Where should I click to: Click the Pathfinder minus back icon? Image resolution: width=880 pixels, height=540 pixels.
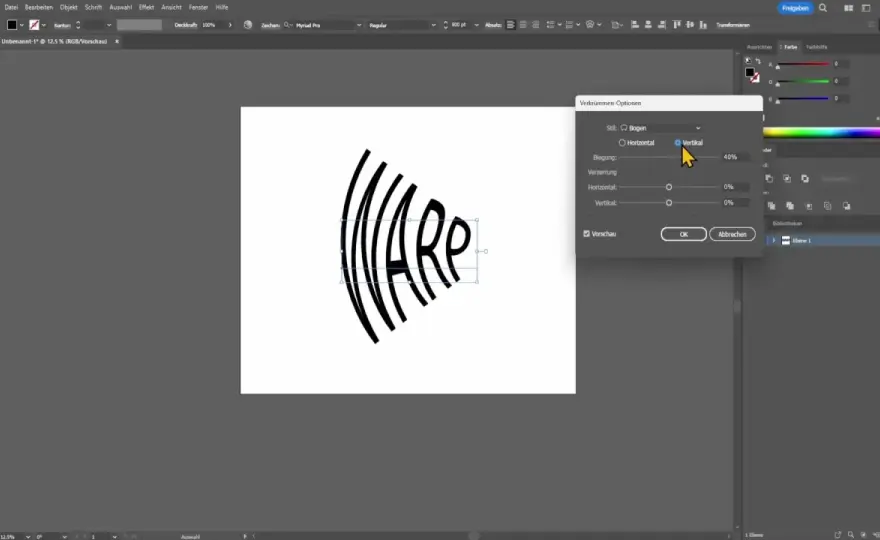click(x=846, y=206)
